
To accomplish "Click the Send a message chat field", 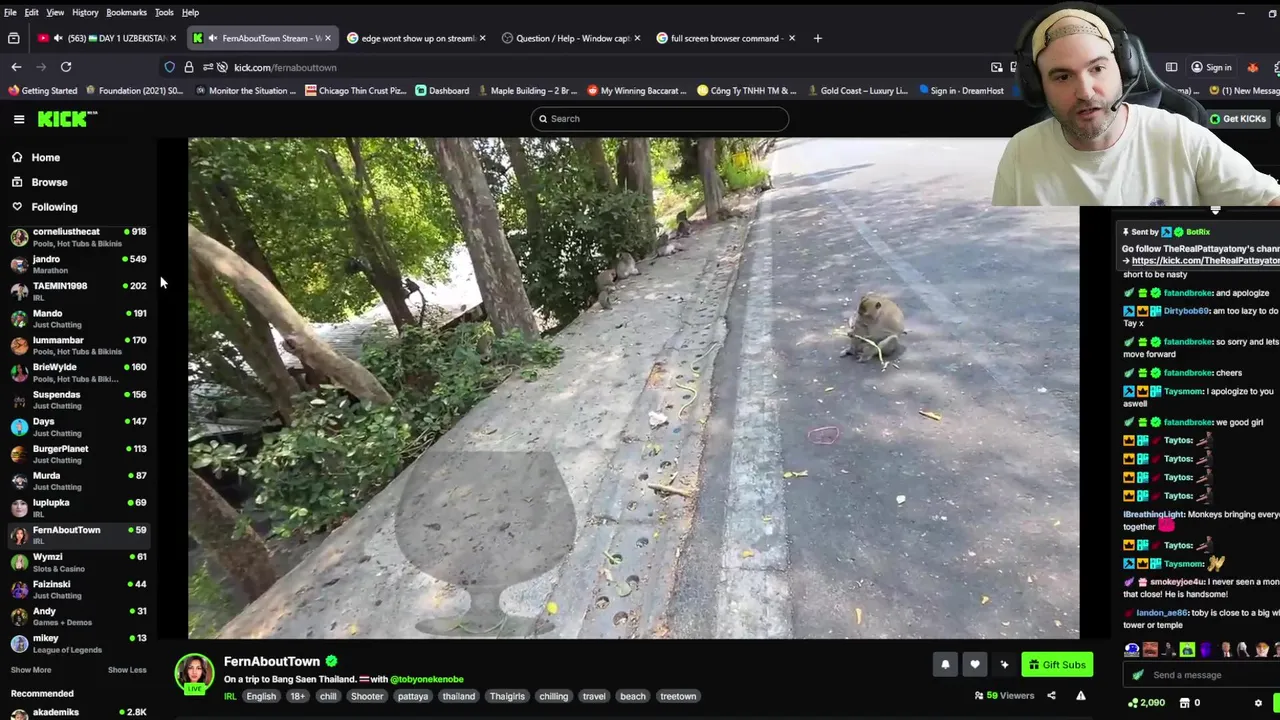I will coord(1200,675).
